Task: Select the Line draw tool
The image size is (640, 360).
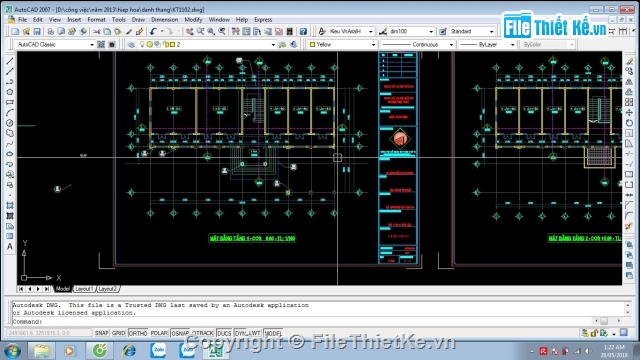Action: click(x=10, y=61)
